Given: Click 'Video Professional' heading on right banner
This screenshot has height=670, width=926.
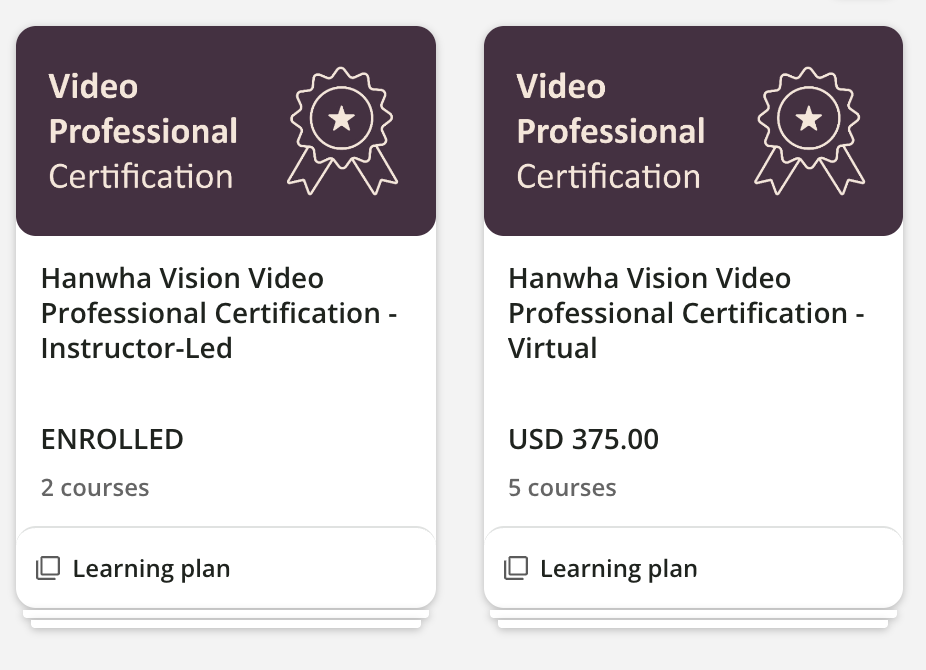Looking at the screenshot, I should coord(610,109).
